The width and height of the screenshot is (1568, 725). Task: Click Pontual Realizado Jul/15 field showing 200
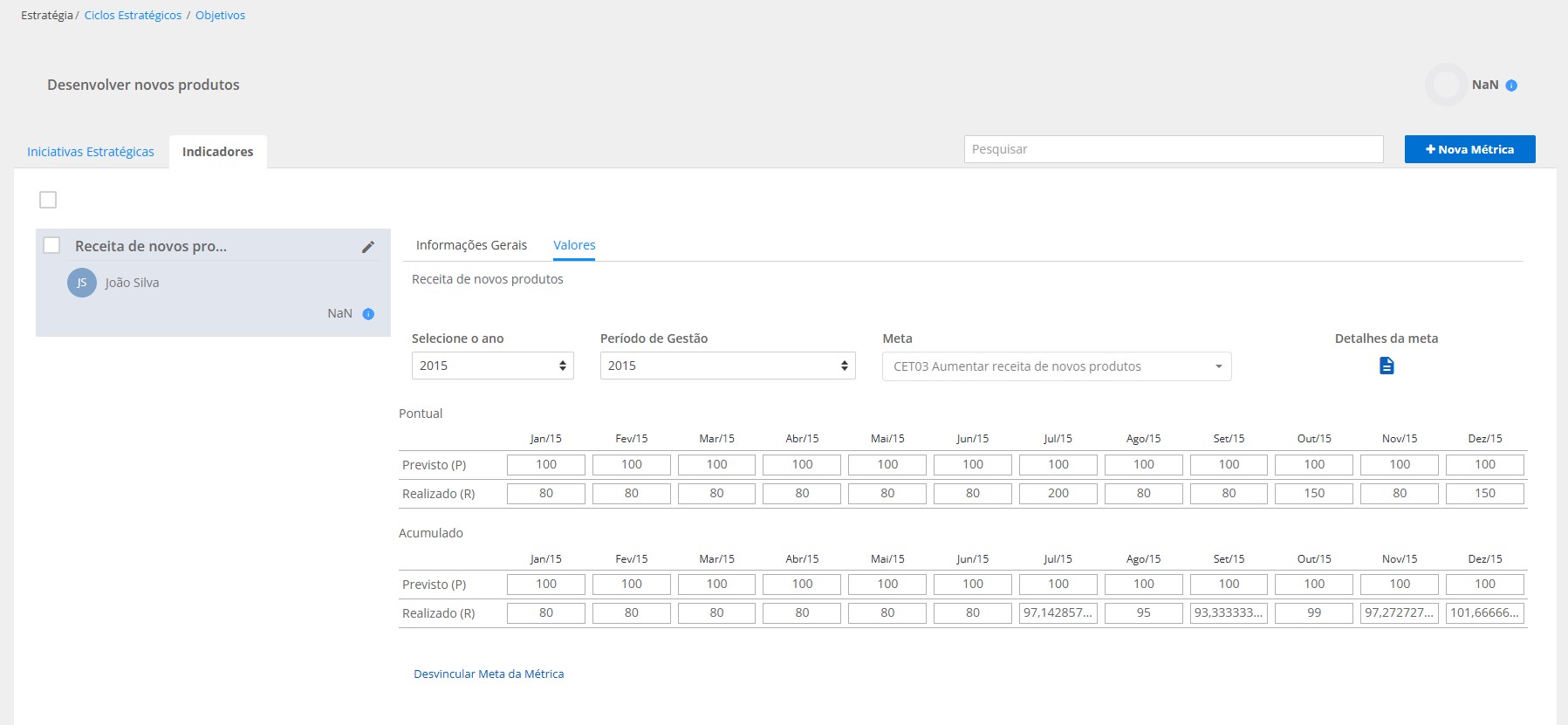[1058, 493]
